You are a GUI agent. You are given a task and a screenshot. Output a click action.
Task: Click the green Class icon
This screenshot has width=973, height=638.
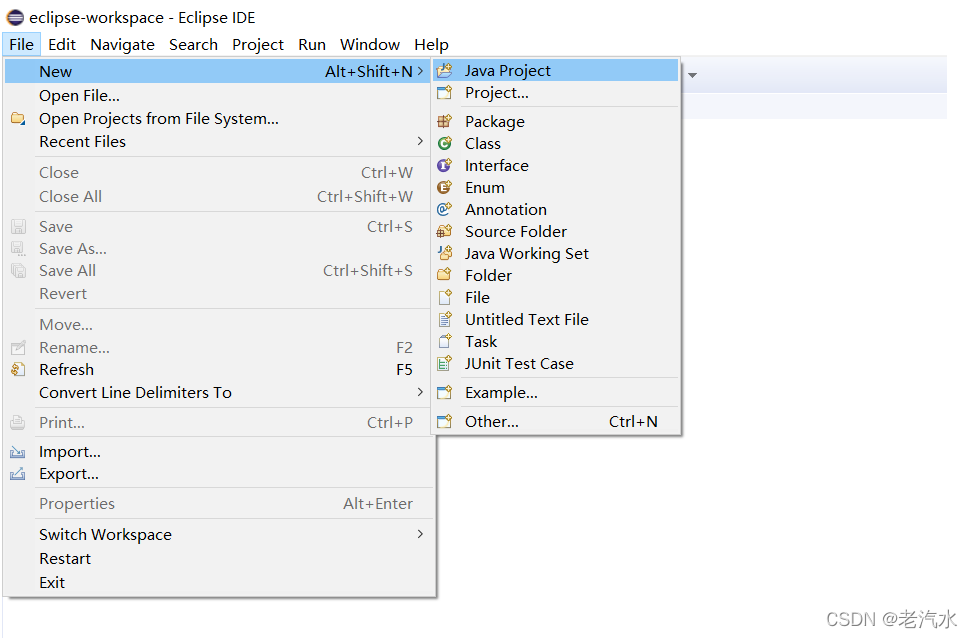tap(444, 143)
